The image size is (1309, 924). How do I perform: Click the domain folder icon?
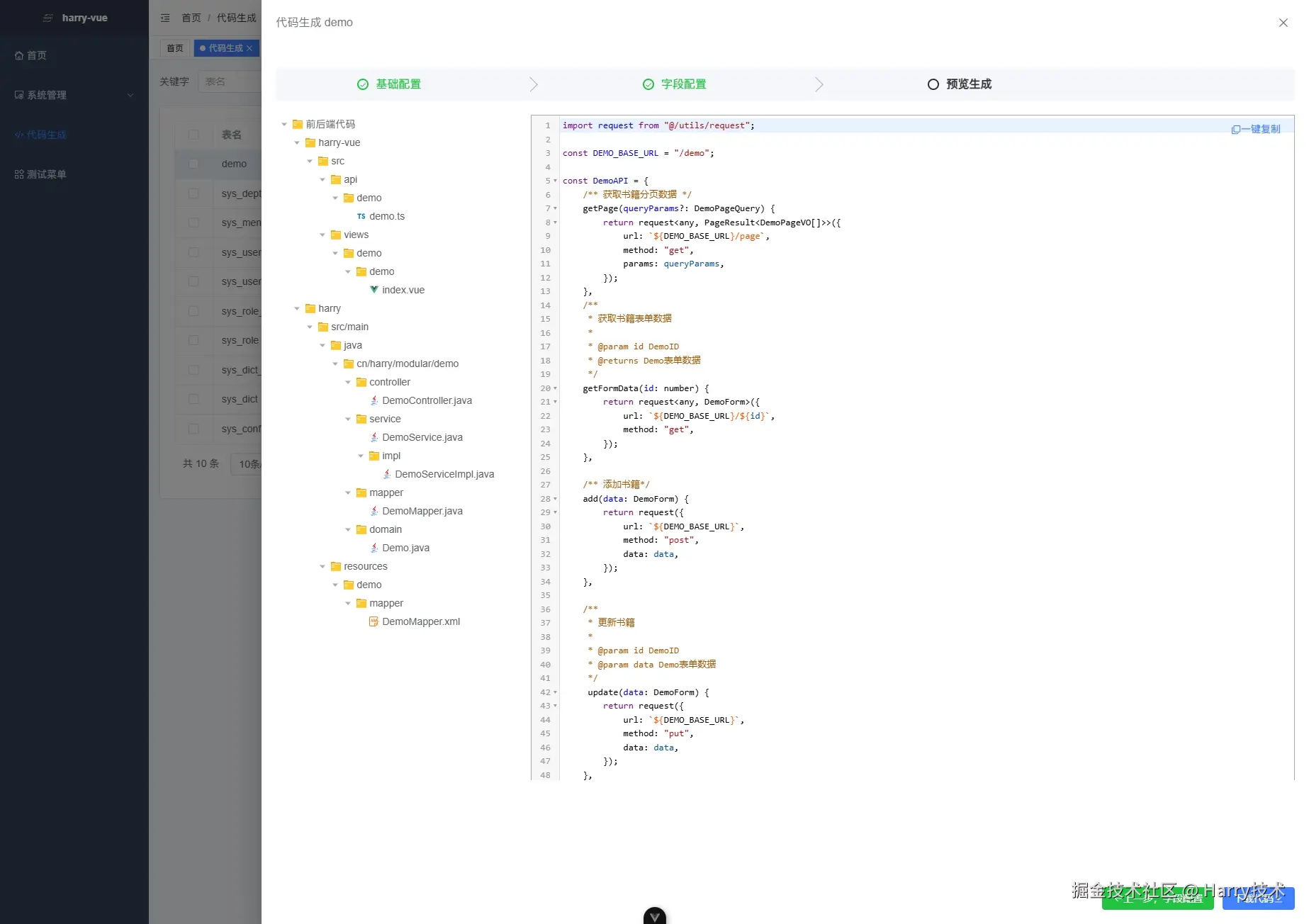(361, 529)
